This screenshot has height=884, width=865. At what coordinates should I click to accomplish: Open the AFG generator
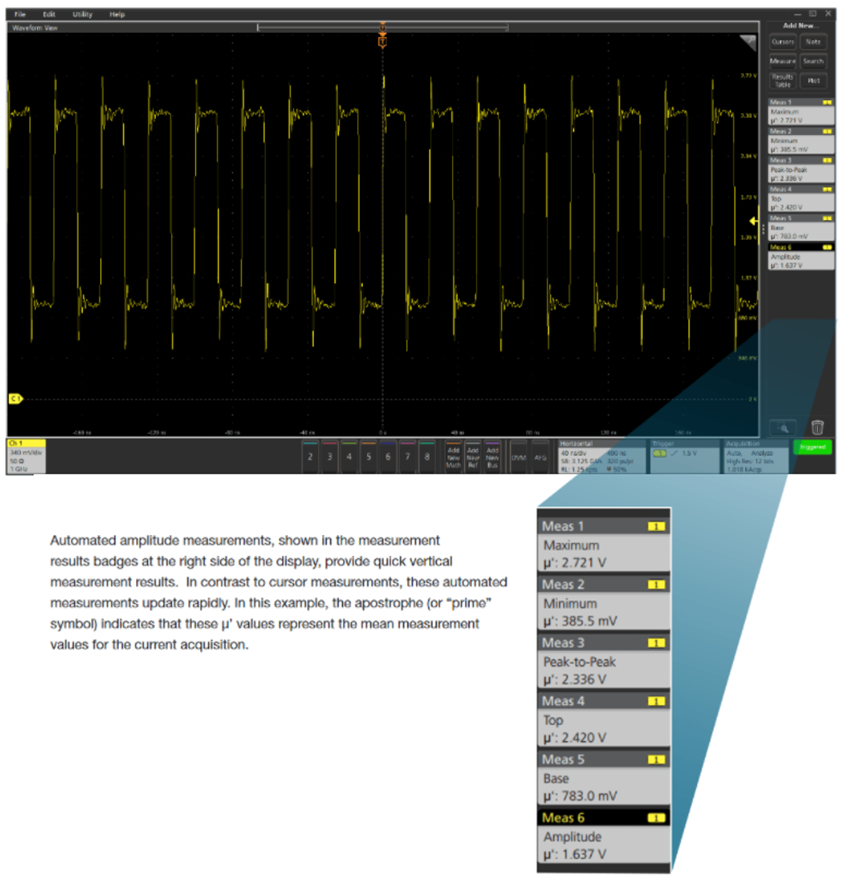point(540,456)
